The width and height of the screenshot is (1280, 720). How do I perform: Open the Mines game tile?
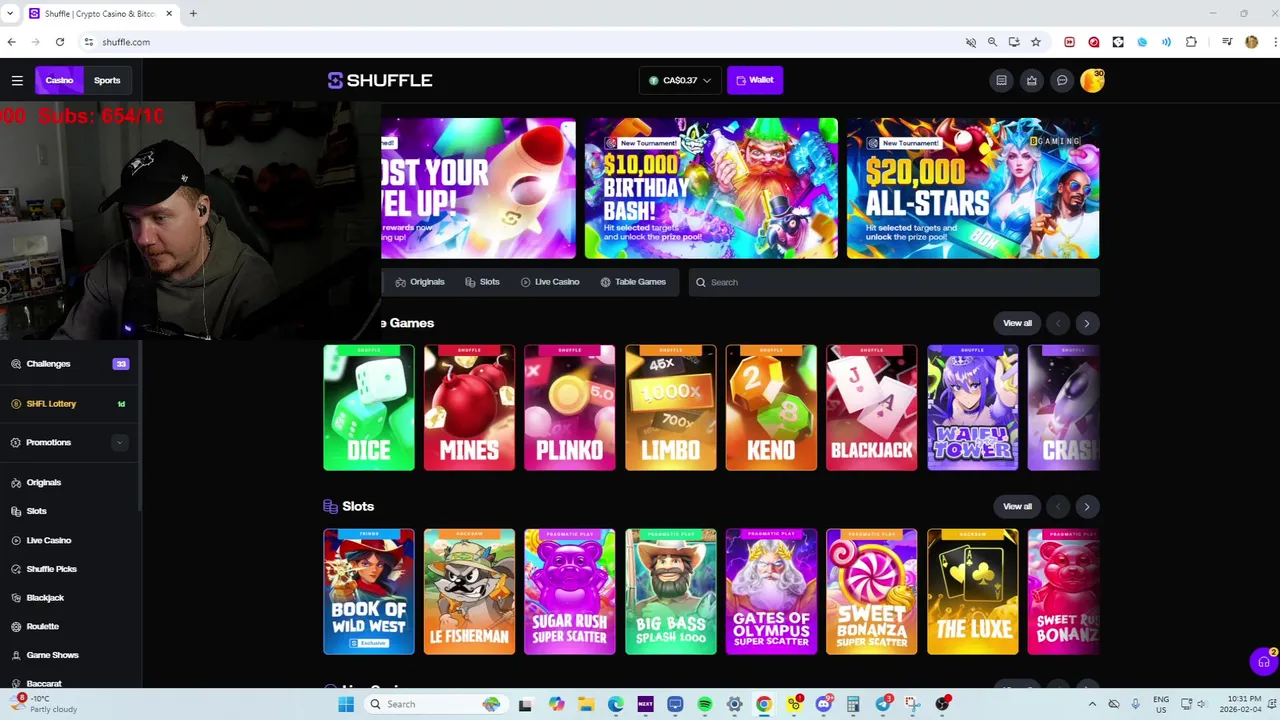(469, 408)
